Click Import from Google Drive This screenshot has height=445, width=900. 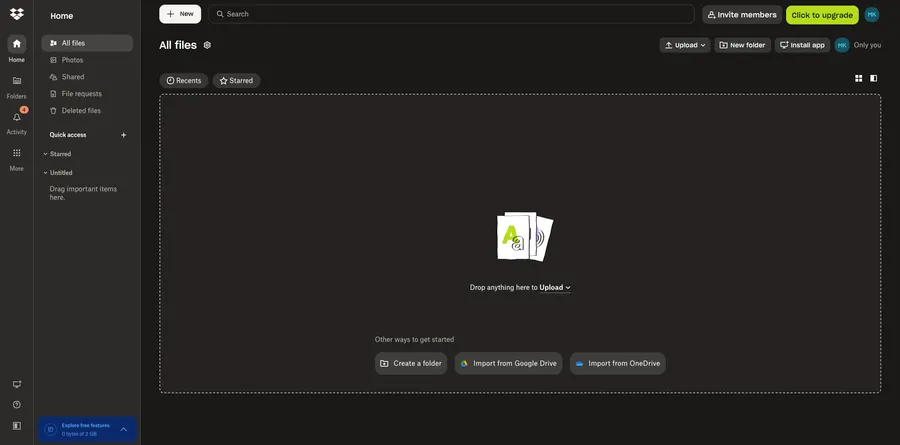508,363
